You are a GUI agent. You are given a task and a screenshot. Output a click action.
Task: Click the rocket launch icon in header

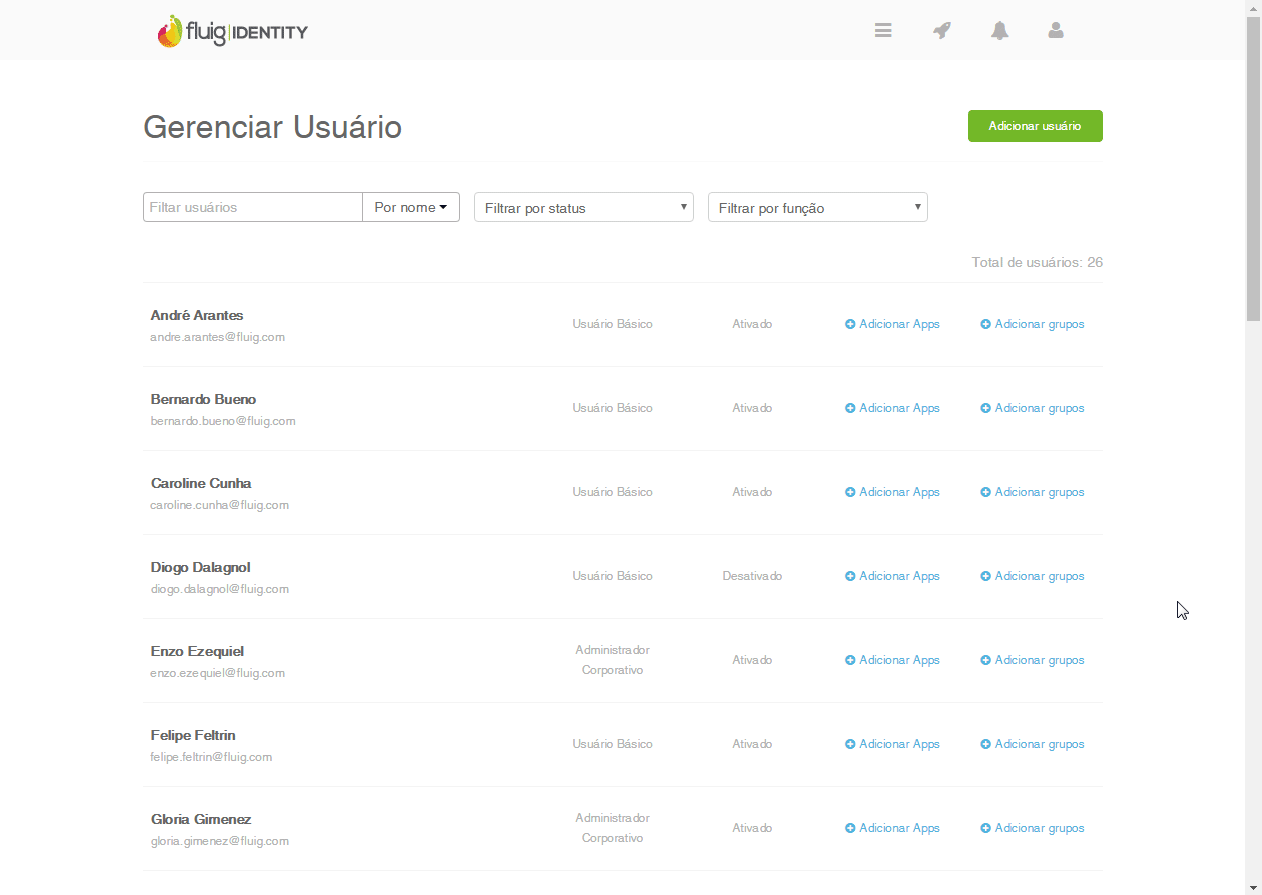[941, 31]
